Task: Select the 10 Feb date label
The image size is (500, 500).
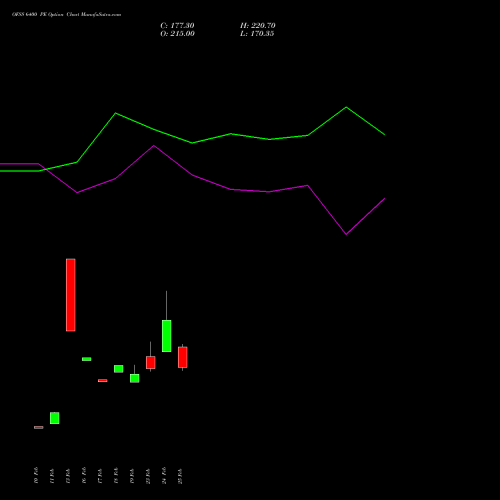Action: tap(36, 475)
